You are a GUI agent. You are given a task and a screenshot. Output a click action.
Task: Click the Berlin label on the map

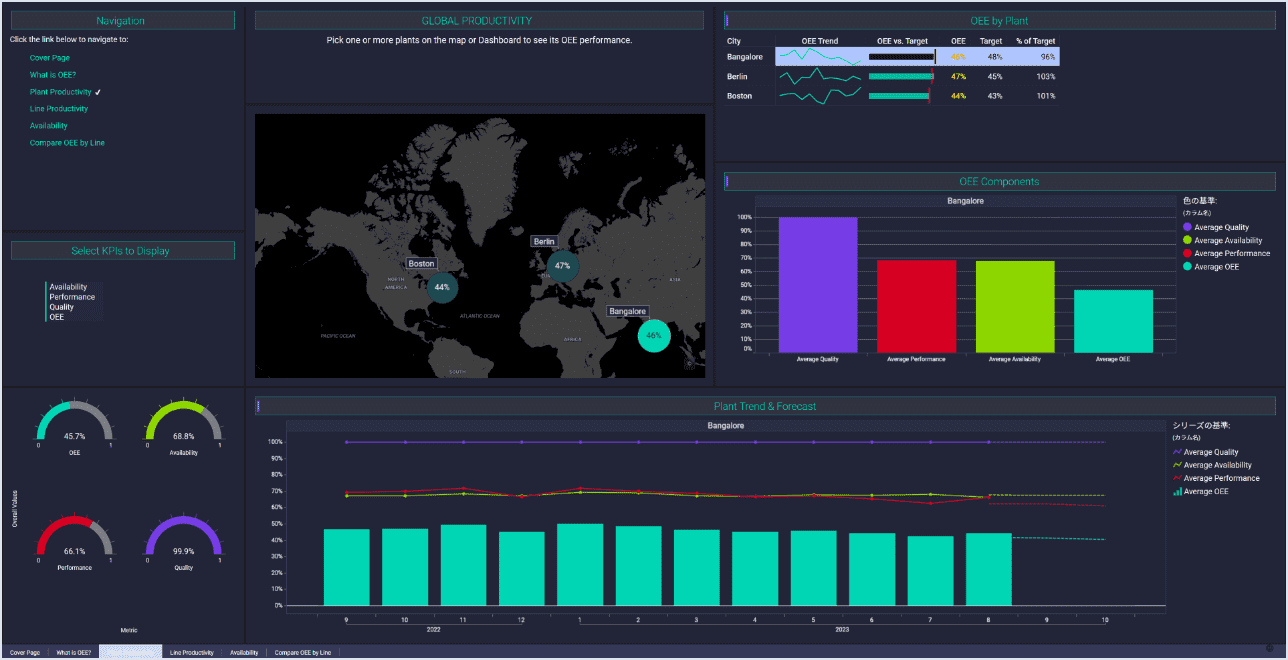click(544, 242)
